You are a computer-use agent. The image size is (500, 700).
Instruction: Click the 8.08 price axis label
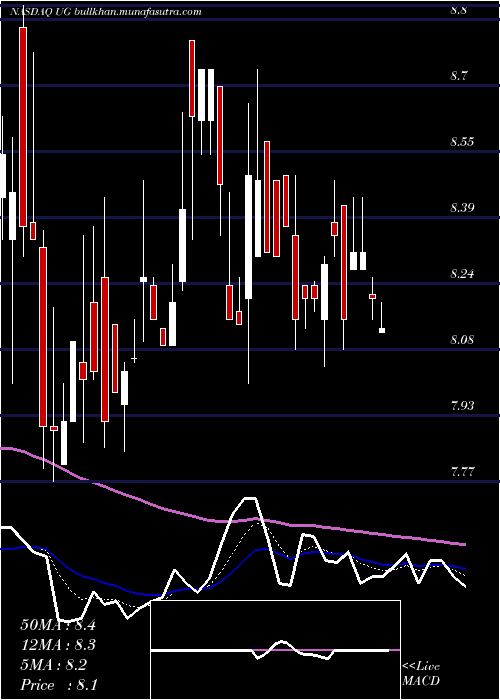point(462,340)
